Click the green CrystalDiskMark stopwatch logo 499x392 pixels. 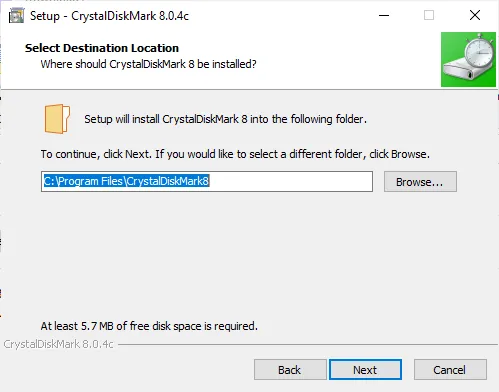pyautogui.click(x=468, y=59)
